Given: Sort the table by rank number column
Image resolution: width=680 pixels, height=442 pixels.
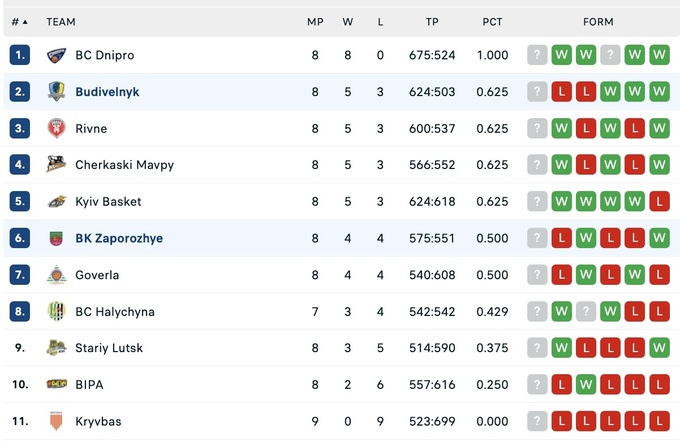Looking at the screenshot, I should point(19,21).
